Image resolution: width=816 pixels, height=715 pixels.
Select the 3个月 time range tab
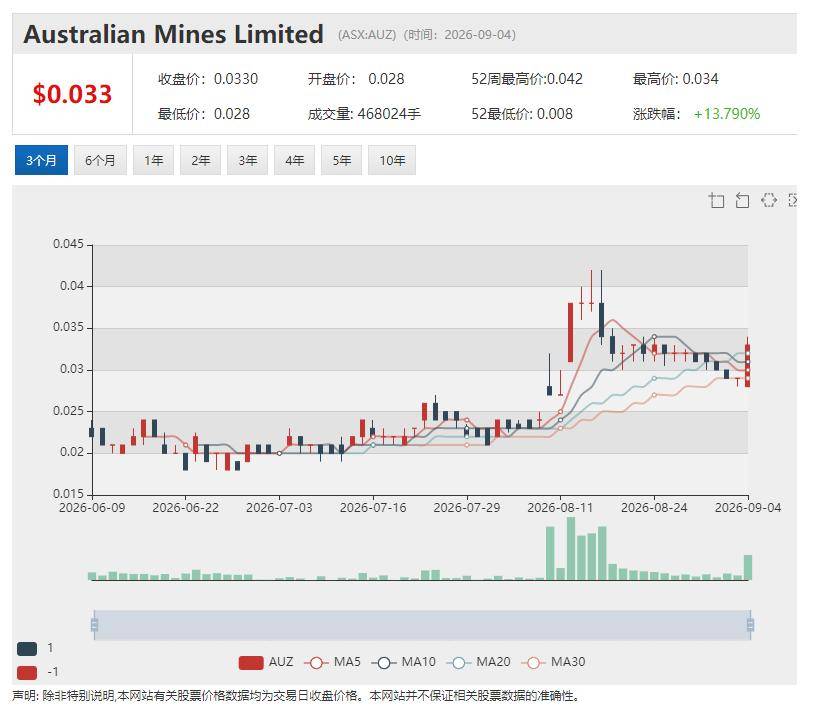41,160
